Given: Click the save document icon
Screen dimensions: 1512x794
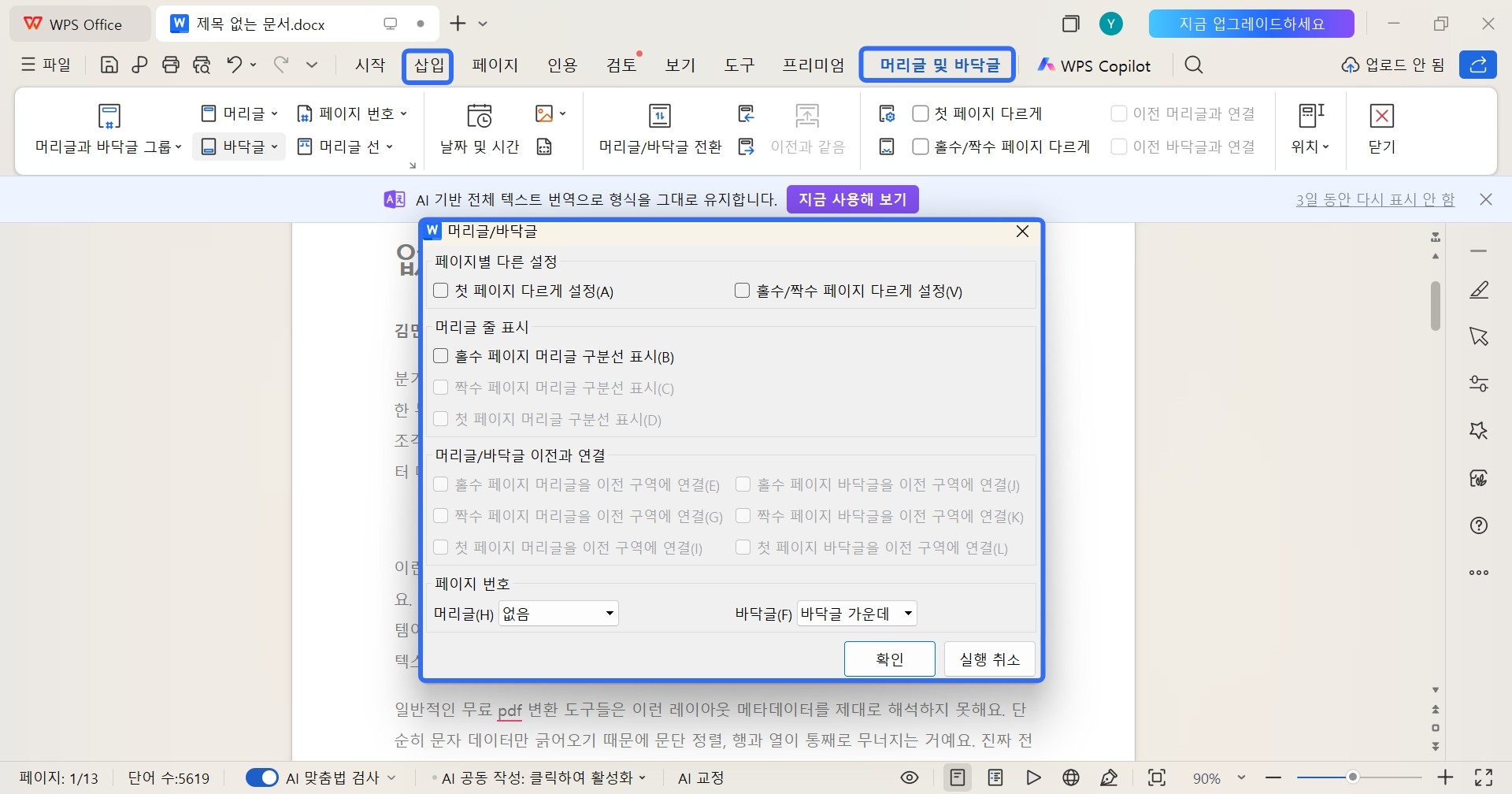Looking at the screenshot, I should 109,65.
